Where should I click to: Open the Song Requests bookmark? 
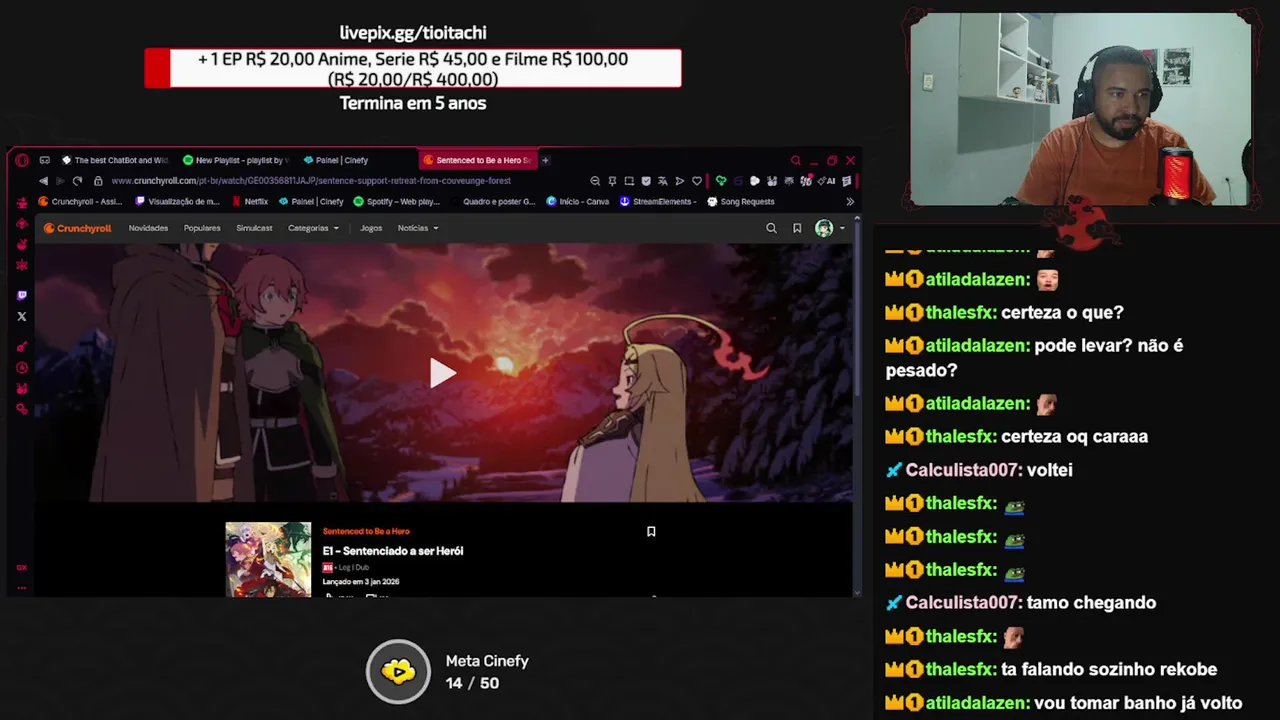[741, 202]
